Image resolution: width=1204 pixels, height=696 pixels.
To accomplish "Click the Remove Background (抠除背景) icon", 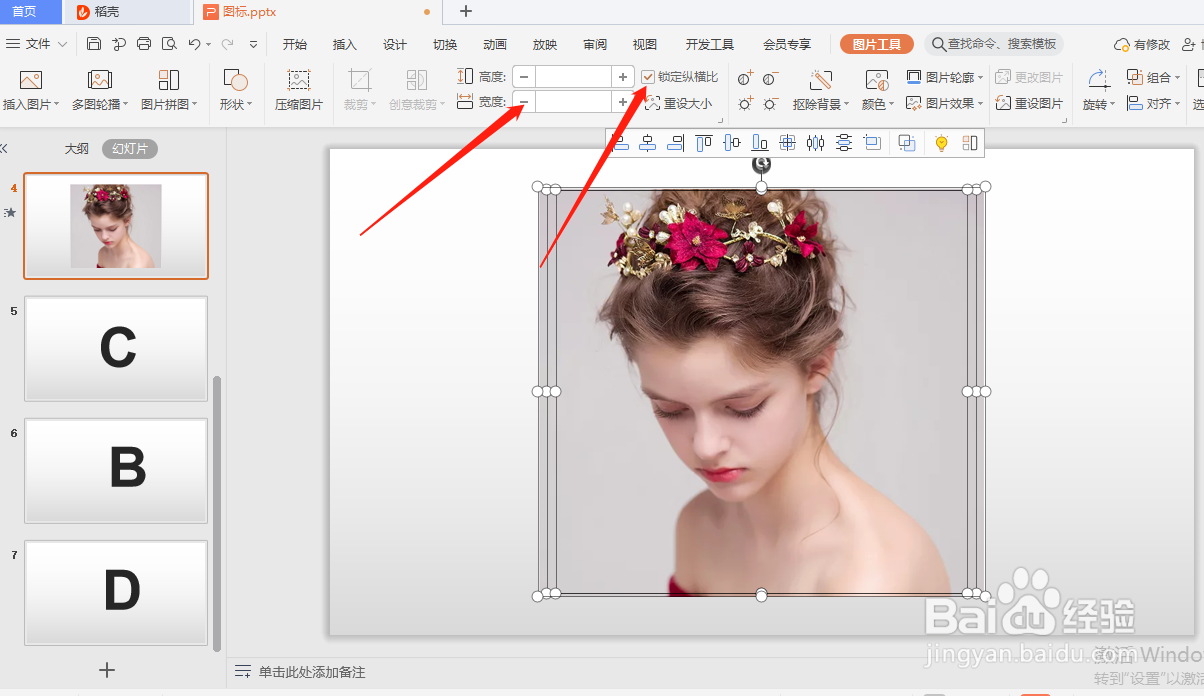I will pyautogui.click(x=821, y=81).
